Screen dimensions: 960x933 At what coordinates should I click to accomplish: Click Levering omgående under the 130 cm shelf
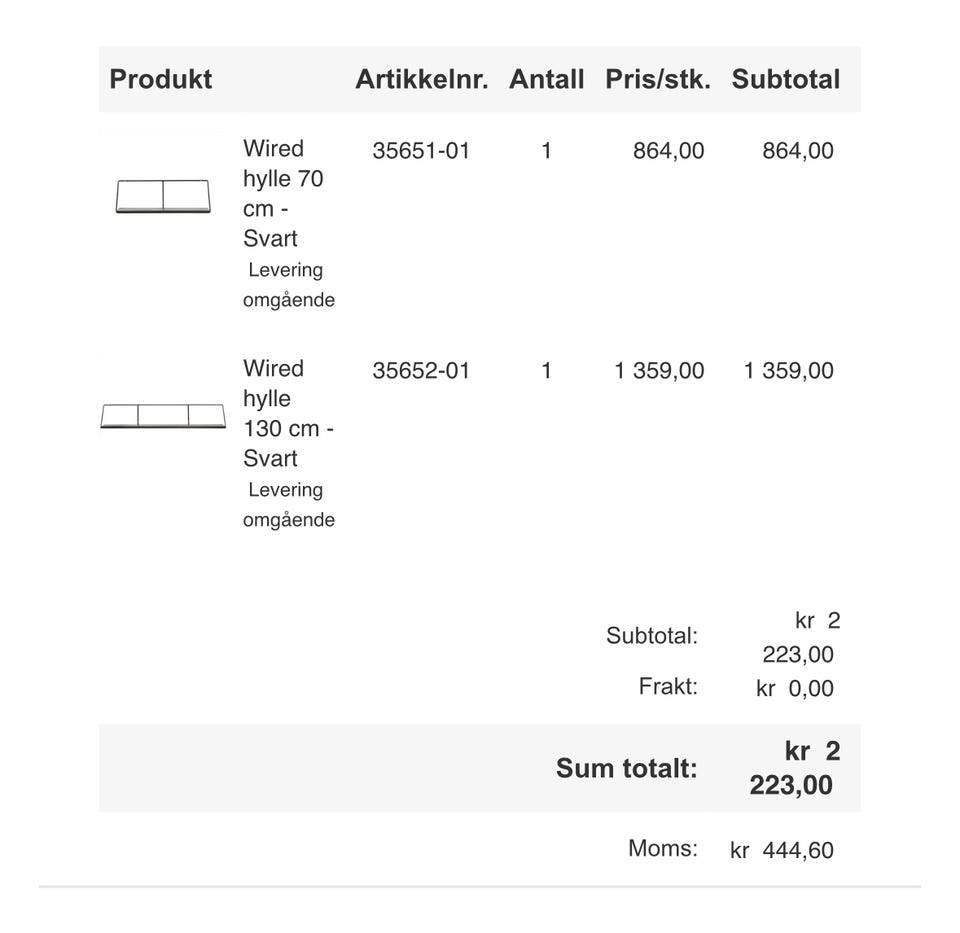[289, 504]
